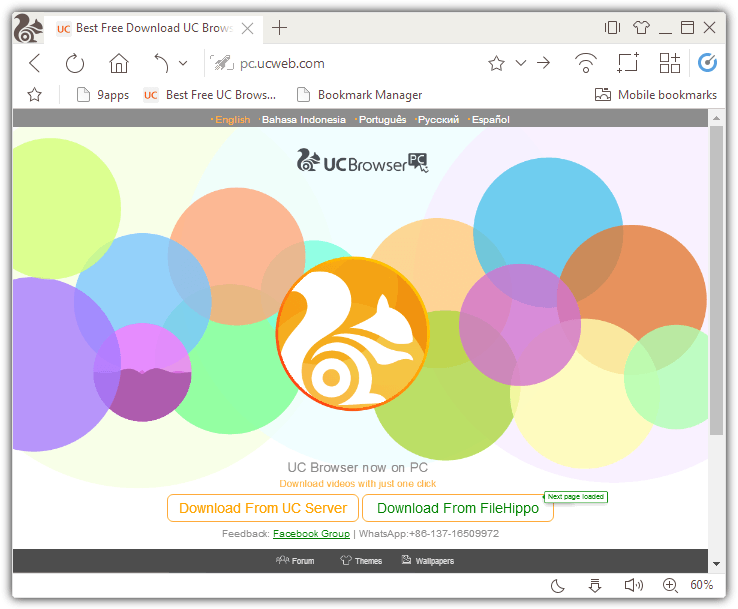Open the themes shirt icon in title bar

[x=641, y=28]
